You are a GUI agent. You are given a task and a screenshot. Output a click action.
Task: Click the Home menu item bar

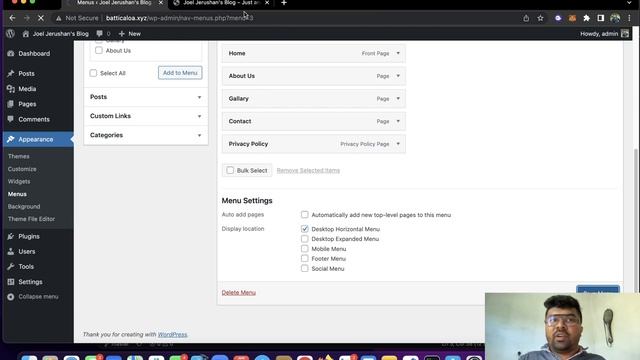[313, 53]
